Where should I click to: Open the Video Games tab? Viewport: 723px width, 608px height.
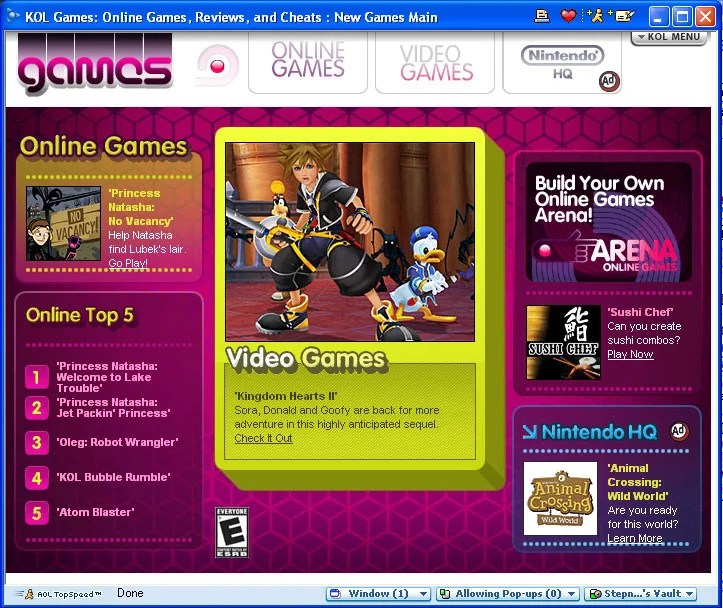[435, 62]
